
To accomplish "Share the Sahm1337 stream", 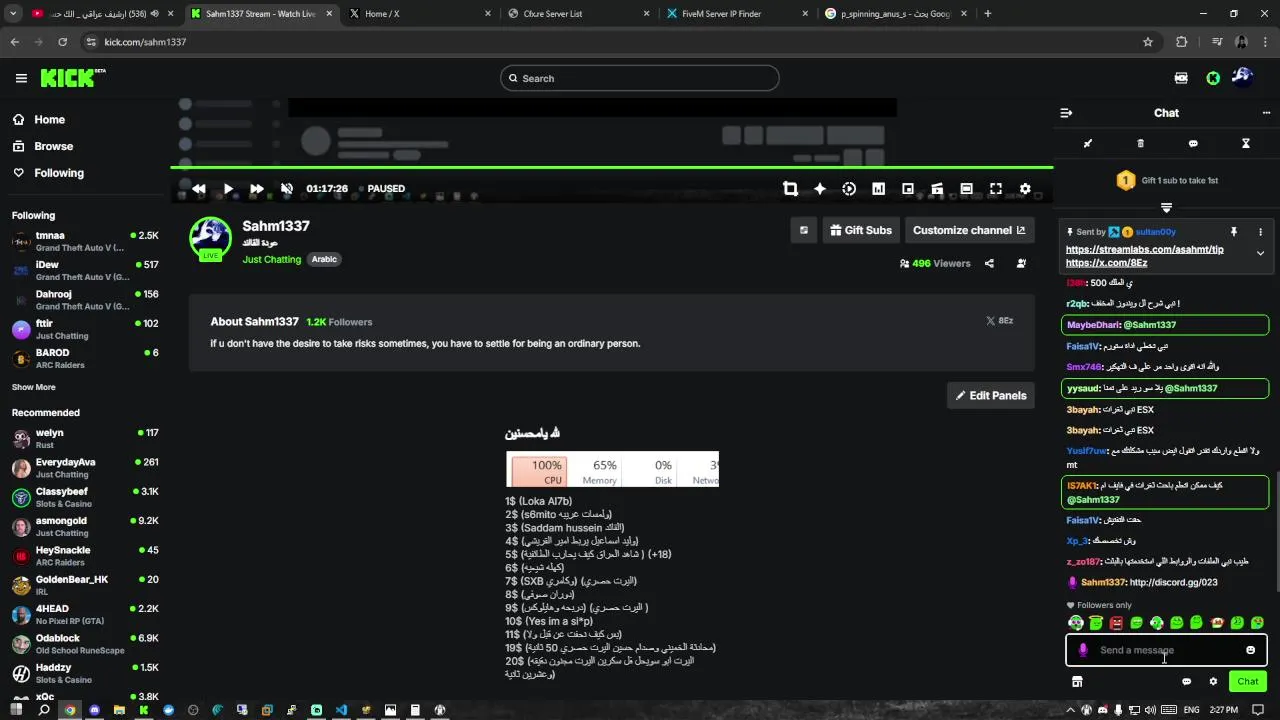I will tap(989, 264).
